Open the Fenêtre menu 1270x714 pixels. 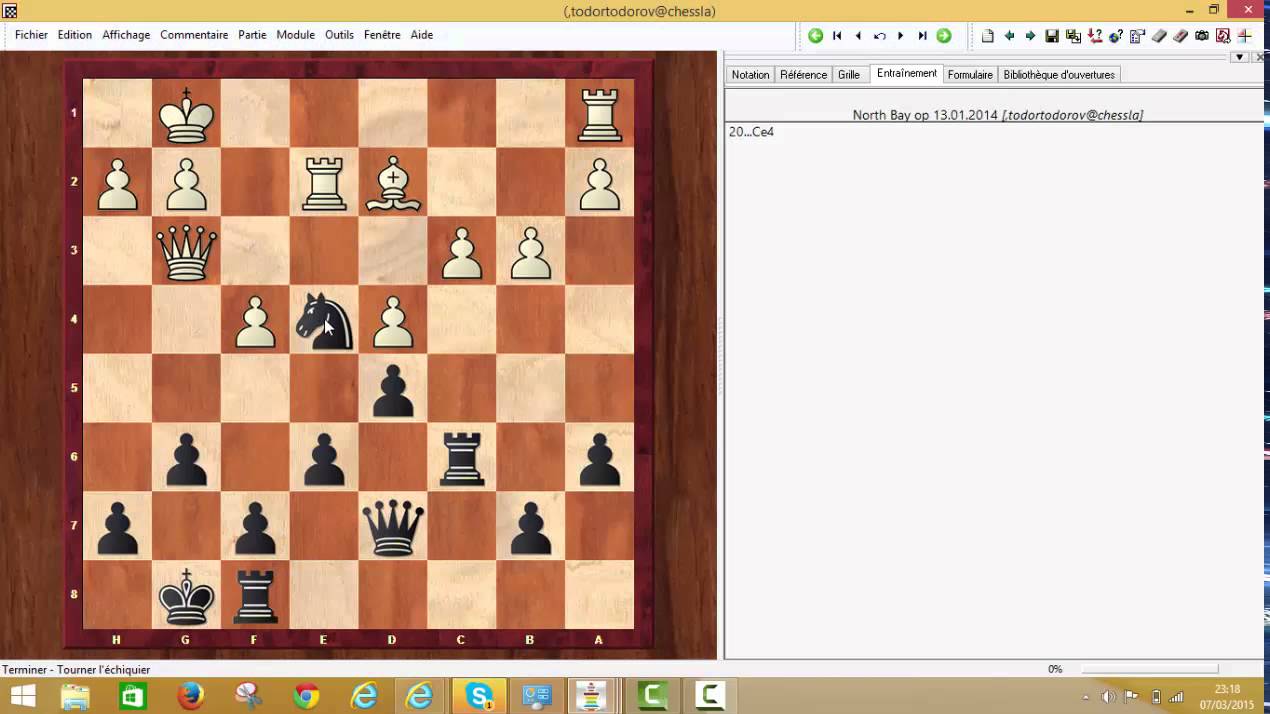click(382, 35)
